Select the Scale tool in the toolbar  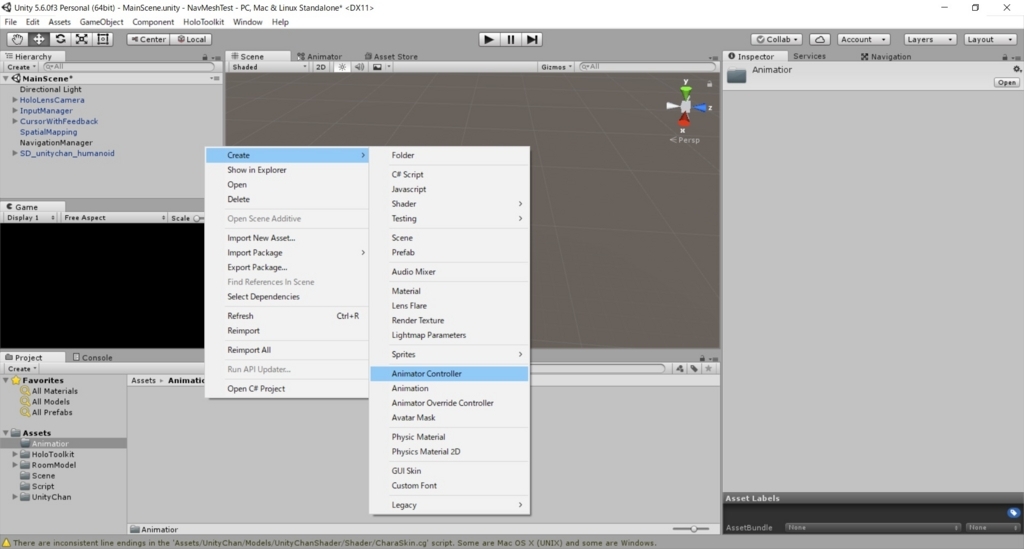tap(82, 39)
